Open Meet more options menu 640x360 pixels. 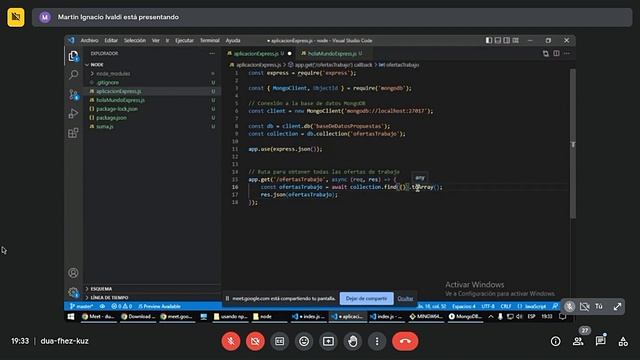click(x=377, y=341)
